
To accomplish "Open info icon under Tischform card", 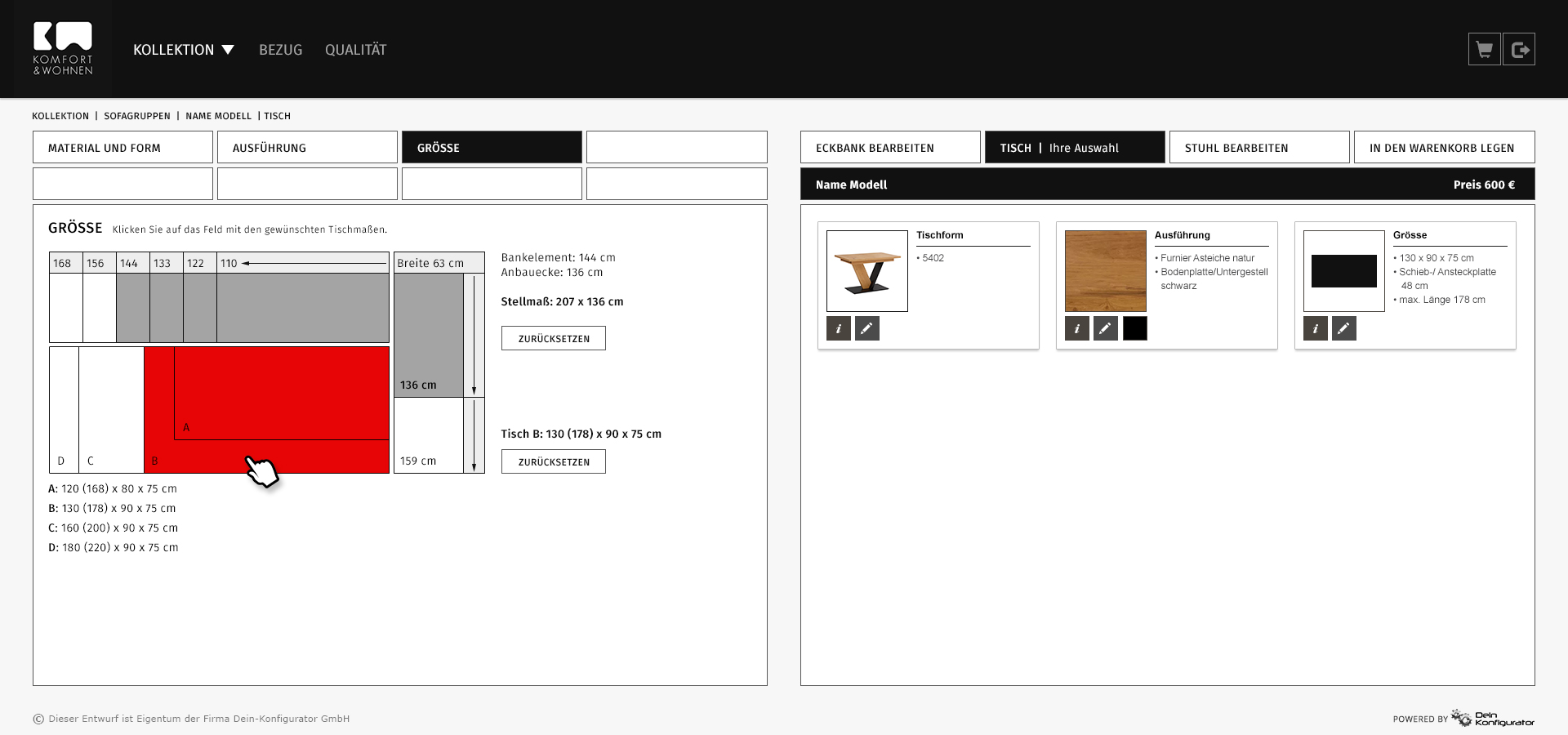I will coord(839,328).
